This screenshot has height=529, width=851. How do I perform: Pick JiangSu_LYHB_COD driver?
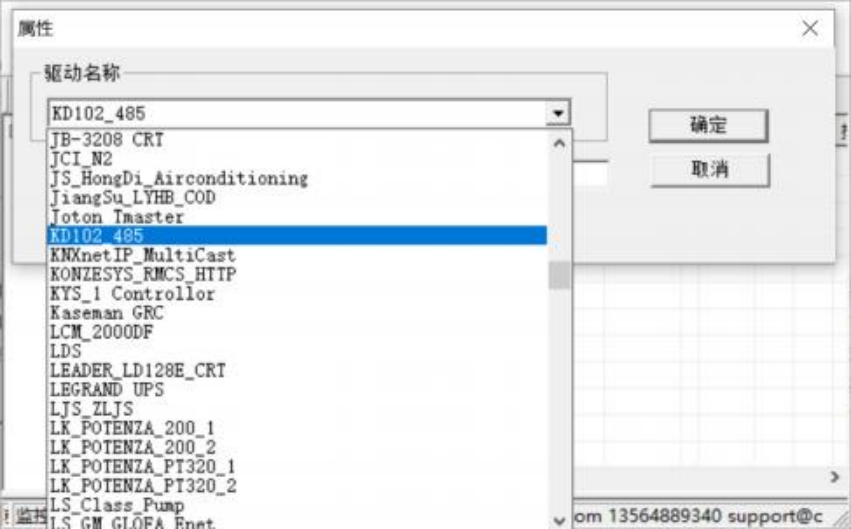point(297,197)
